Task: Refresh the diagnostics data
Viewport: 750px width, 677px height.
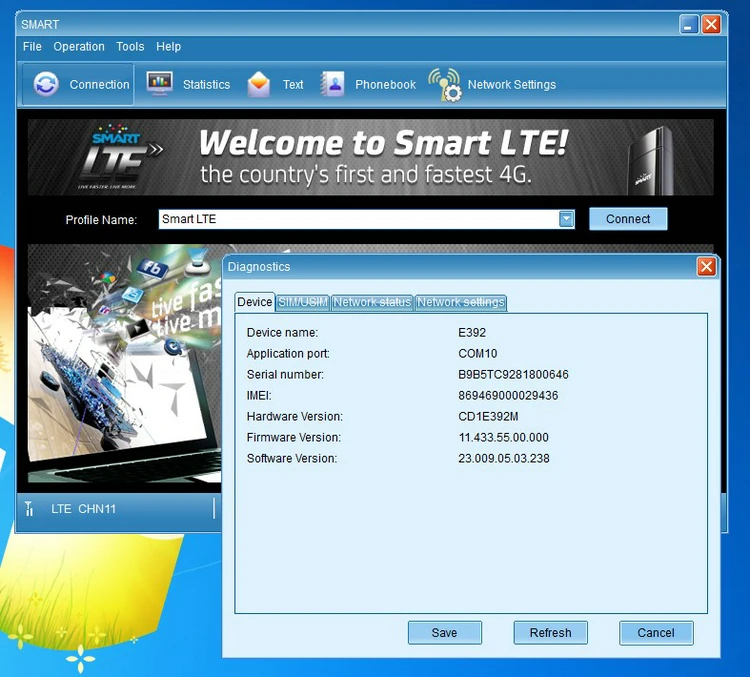Action: pos(550,633)
